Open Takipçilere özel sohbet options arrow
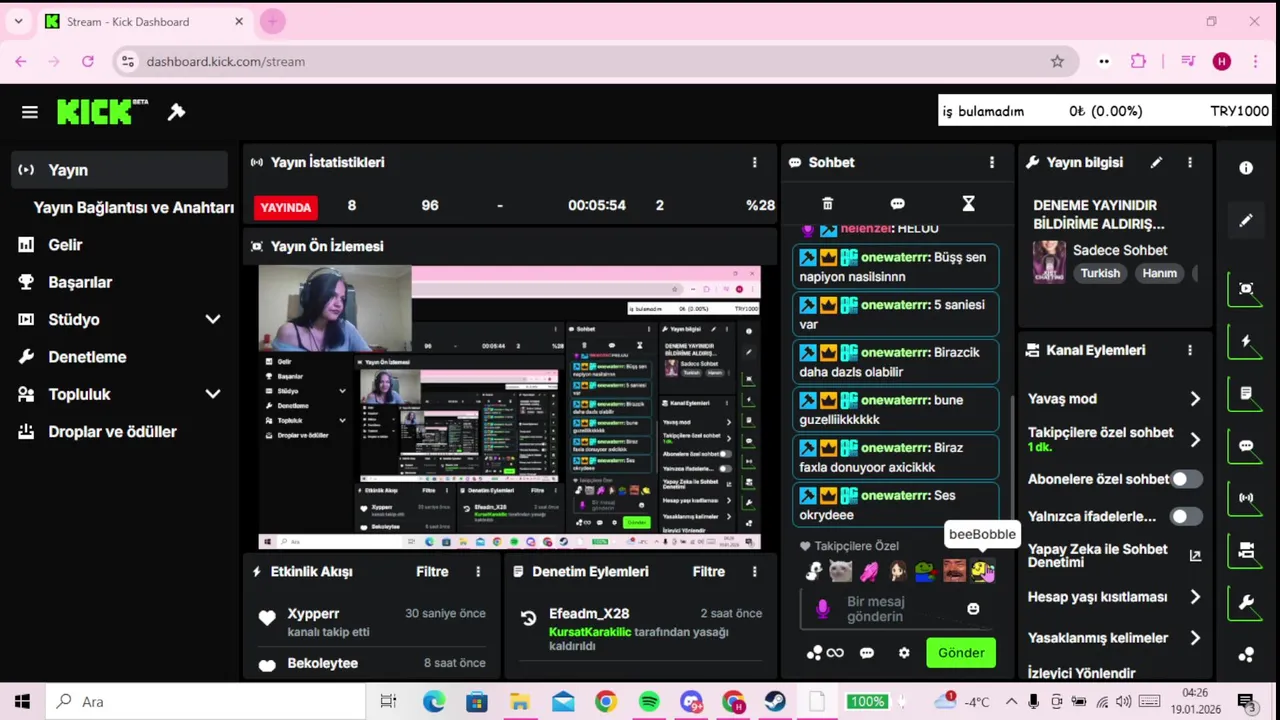Screen dimensions: 1280x720 click(1195, 439)
